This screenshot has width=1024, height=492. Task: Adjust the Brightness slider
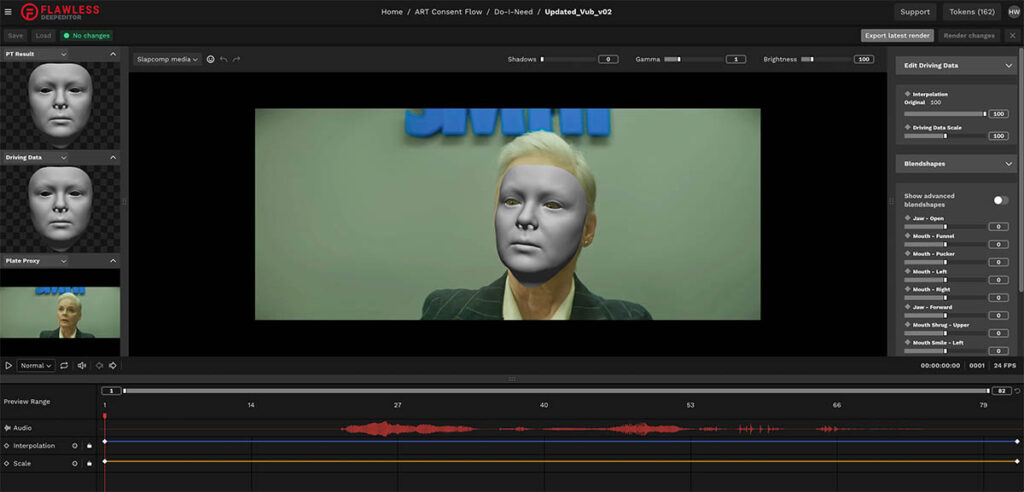click(x=812, y=59)
